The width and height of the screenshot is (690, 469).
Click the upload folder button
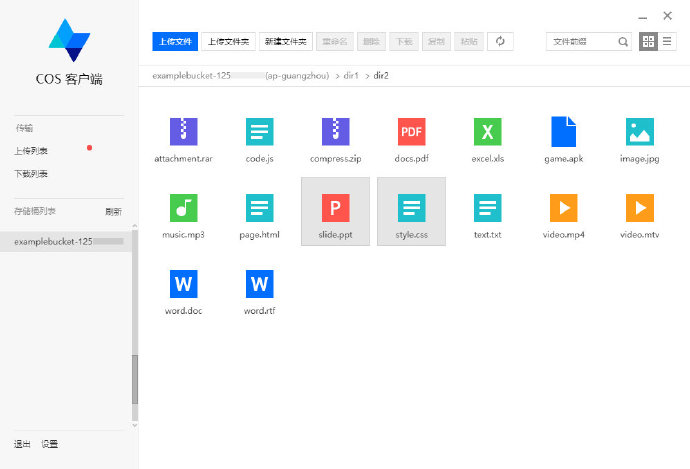(229, 41)
